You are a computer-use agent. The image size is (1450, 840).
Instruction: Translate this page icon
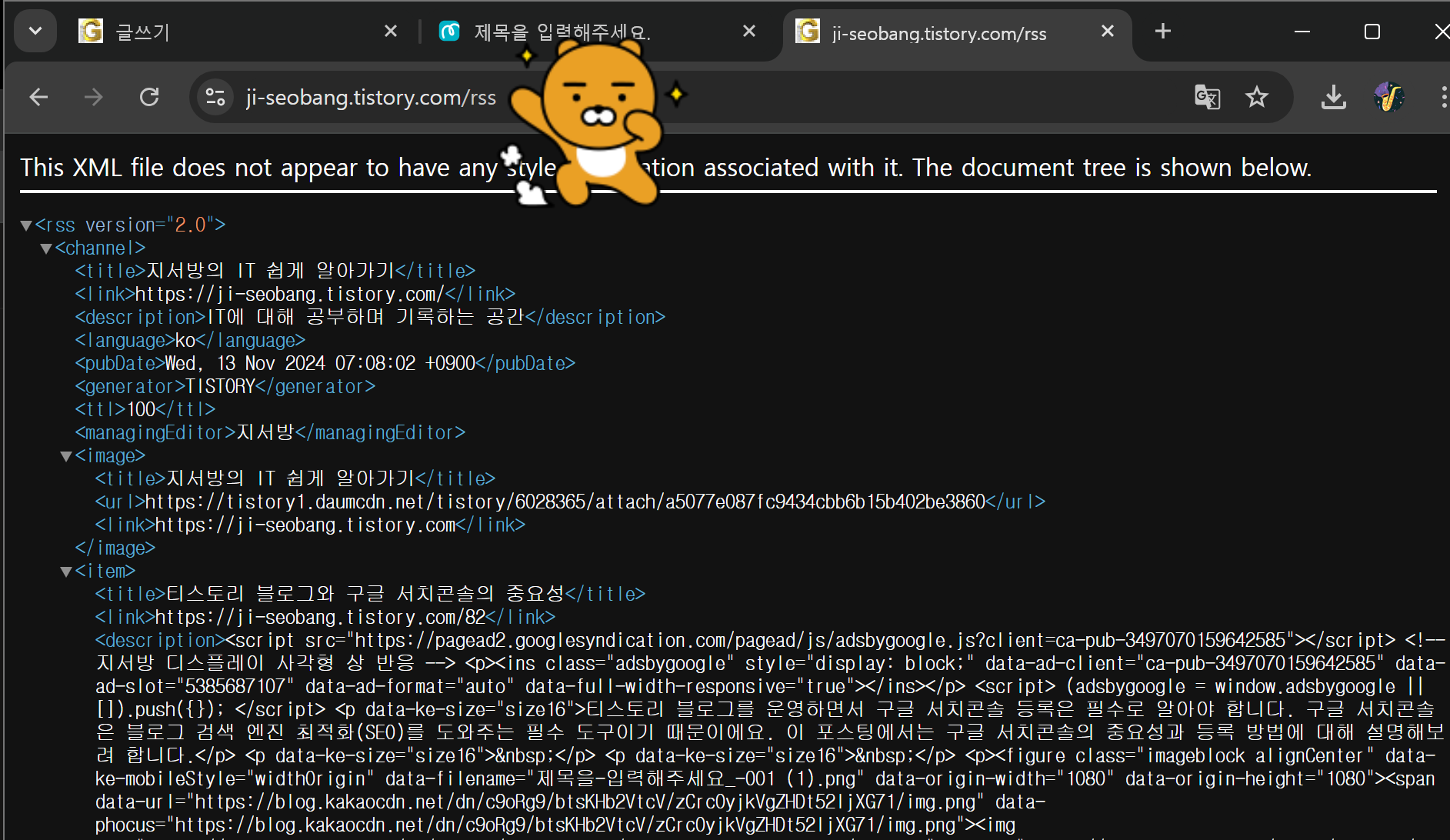coord(1207,97)
